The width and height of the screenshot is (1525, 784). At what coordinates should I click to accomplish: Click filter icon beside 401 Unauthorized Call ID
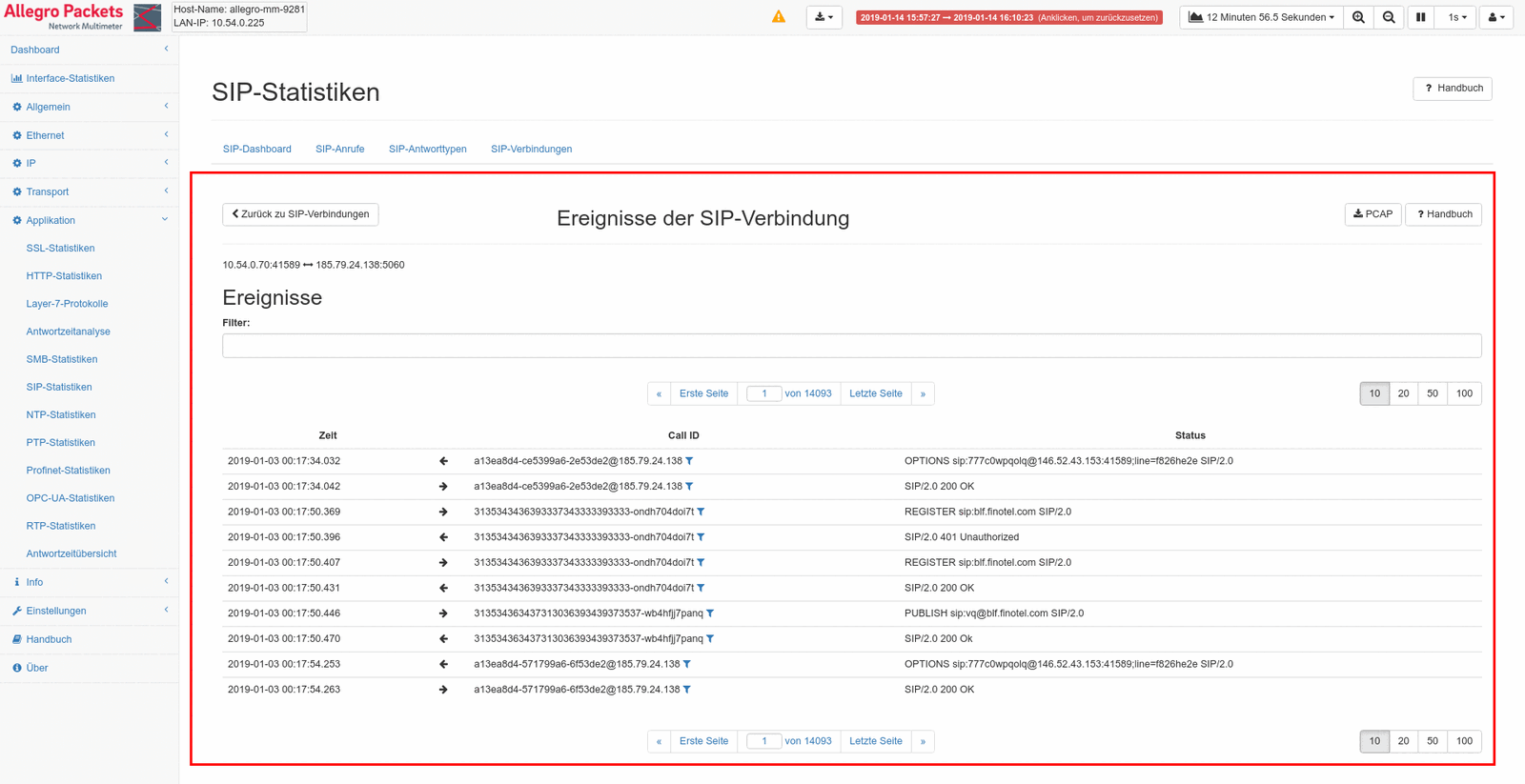(x=701, y=537)
